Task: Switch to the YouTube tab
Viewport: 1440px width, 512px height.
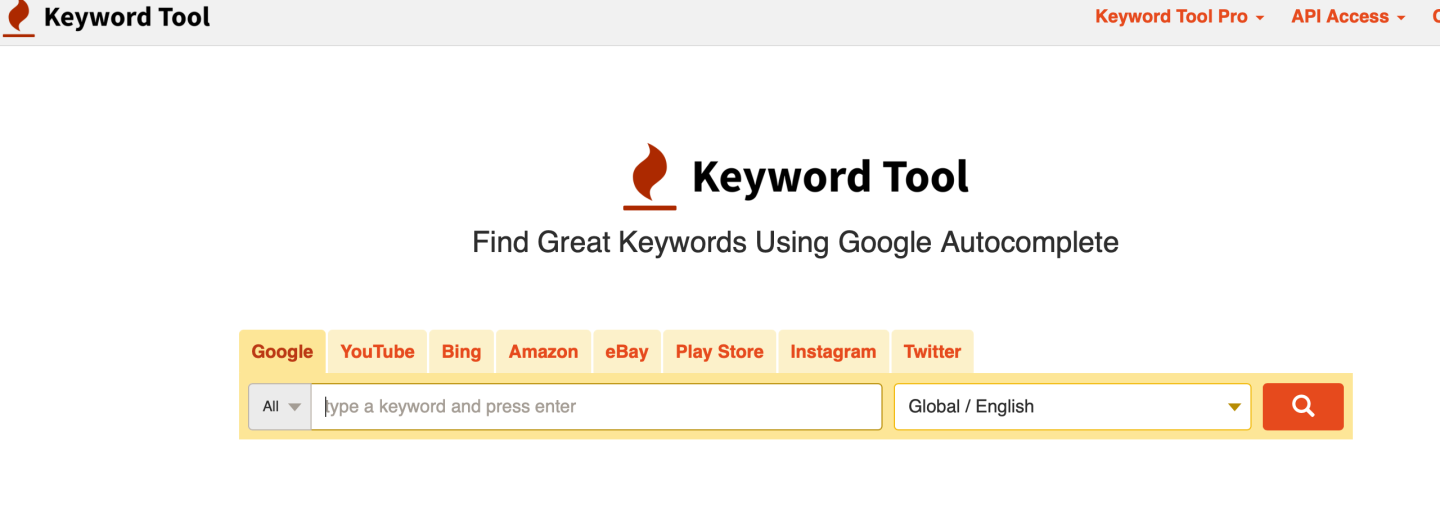Action: coord(377,352)
